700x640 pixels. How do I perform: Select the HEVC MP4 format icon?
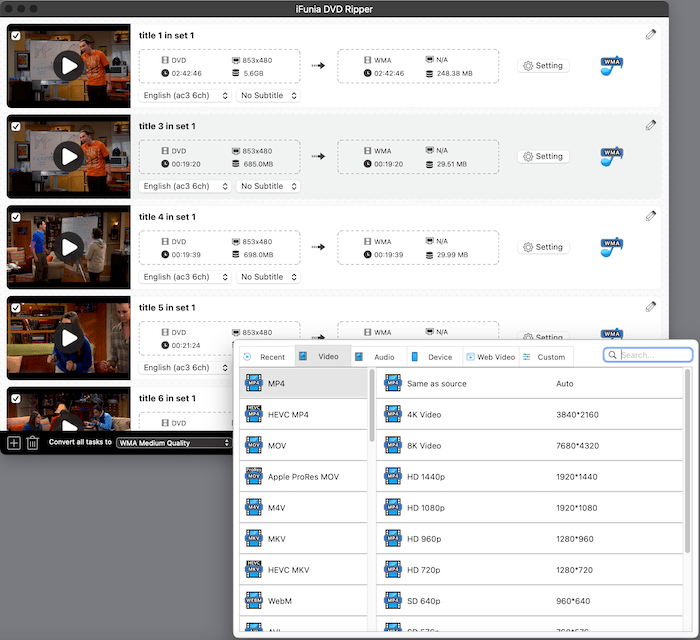point(253,415)
